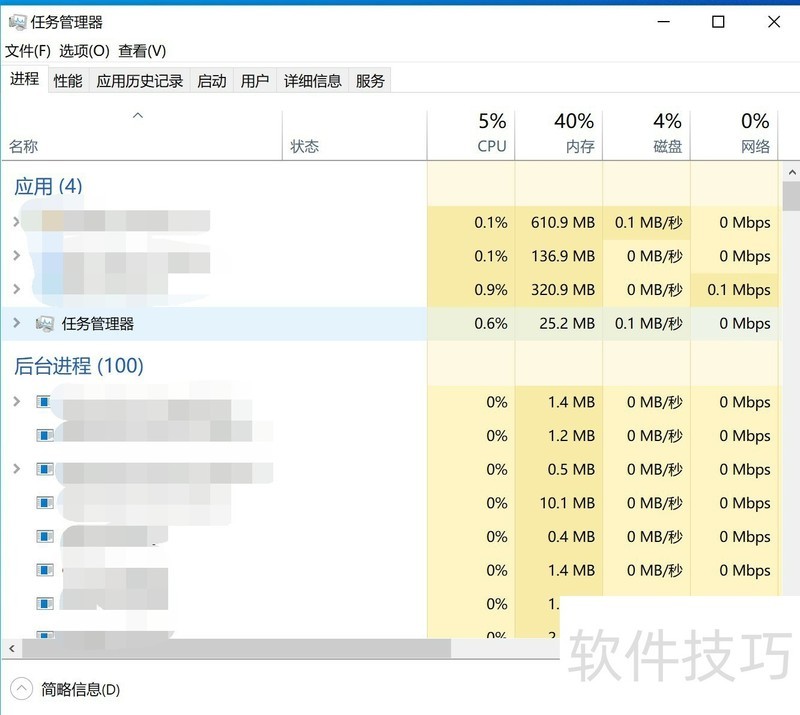View the 服务 tab
Image resolution: width=800 pixels, height=715 pixels.
(x=369, y=81)
